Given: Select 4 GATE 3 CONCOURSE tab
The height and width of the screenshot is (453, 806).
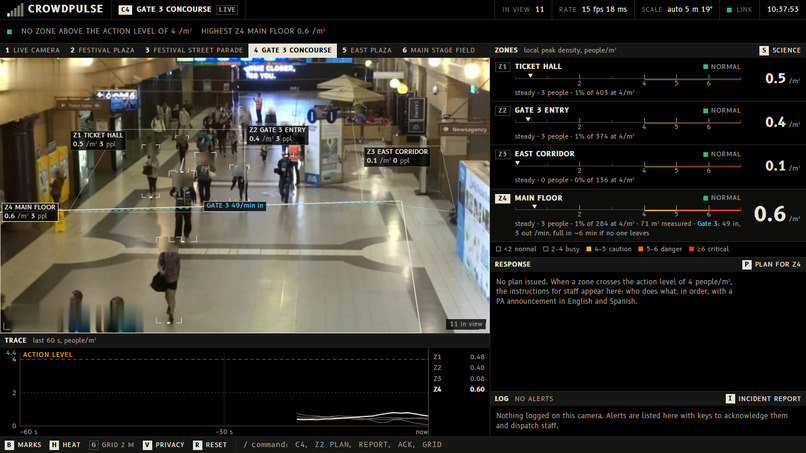Looking at the screenshot, I should (292, 50).
